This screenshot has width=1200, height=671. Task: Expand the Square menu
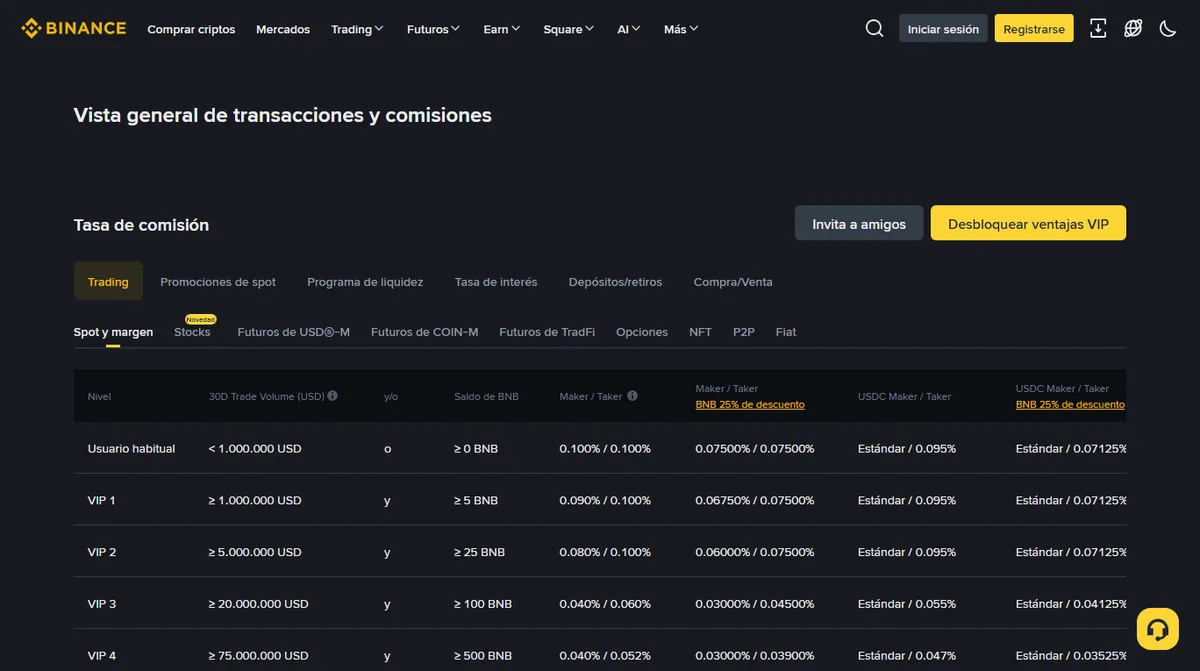pos(568,29)
